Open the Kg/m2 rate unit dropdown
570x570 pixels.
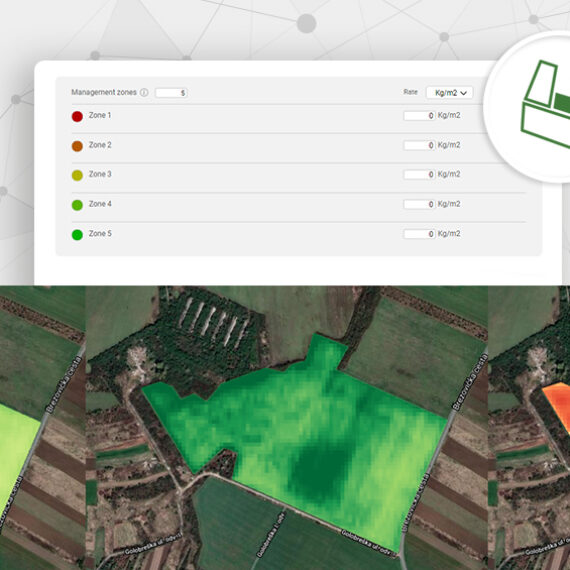[449, 93]
